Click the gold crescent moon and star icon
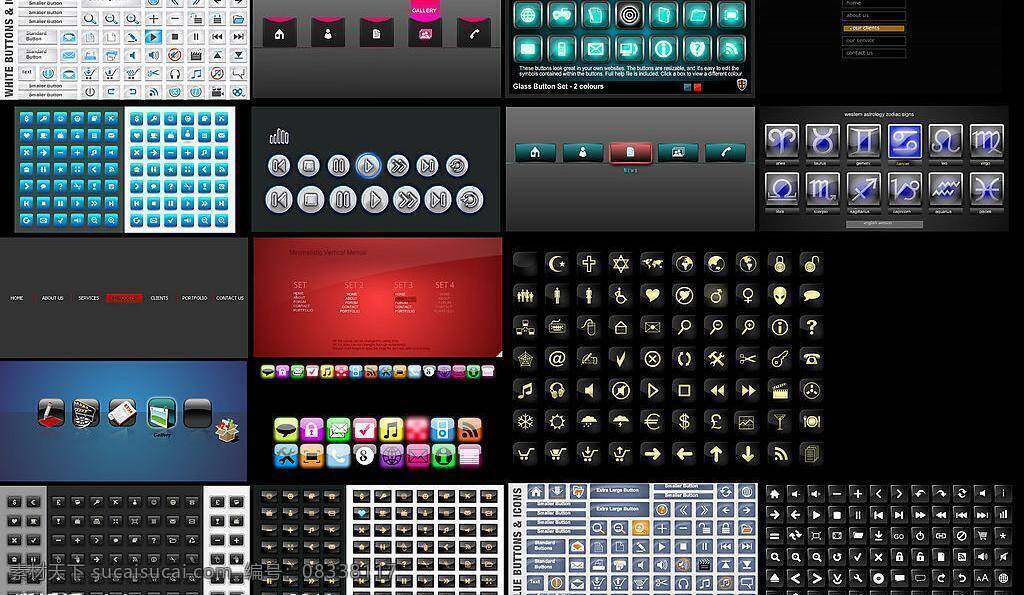The height and width of the screenshot is (595, 1024). coord(557,264)
